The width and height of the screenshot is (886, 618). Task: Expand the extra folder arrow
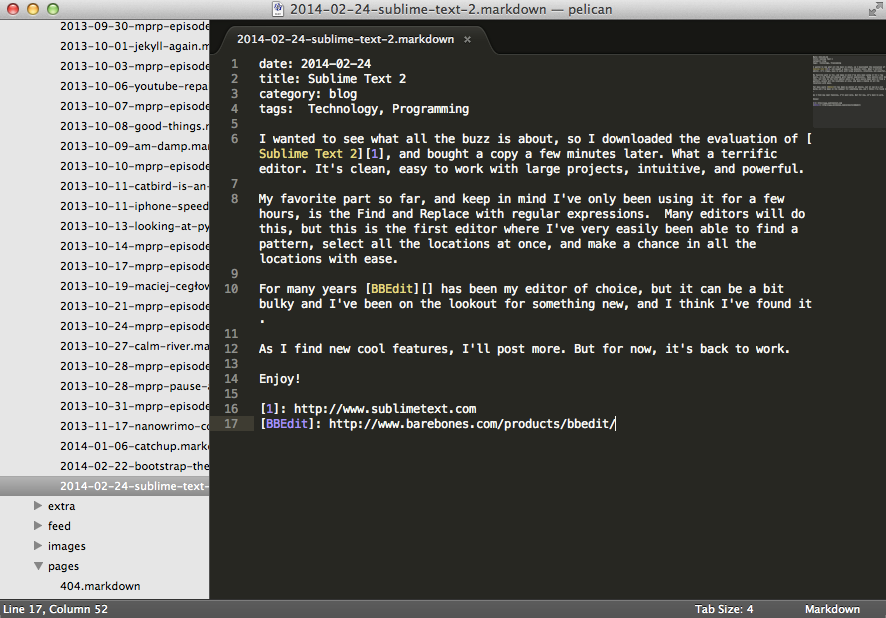(38, 506)
